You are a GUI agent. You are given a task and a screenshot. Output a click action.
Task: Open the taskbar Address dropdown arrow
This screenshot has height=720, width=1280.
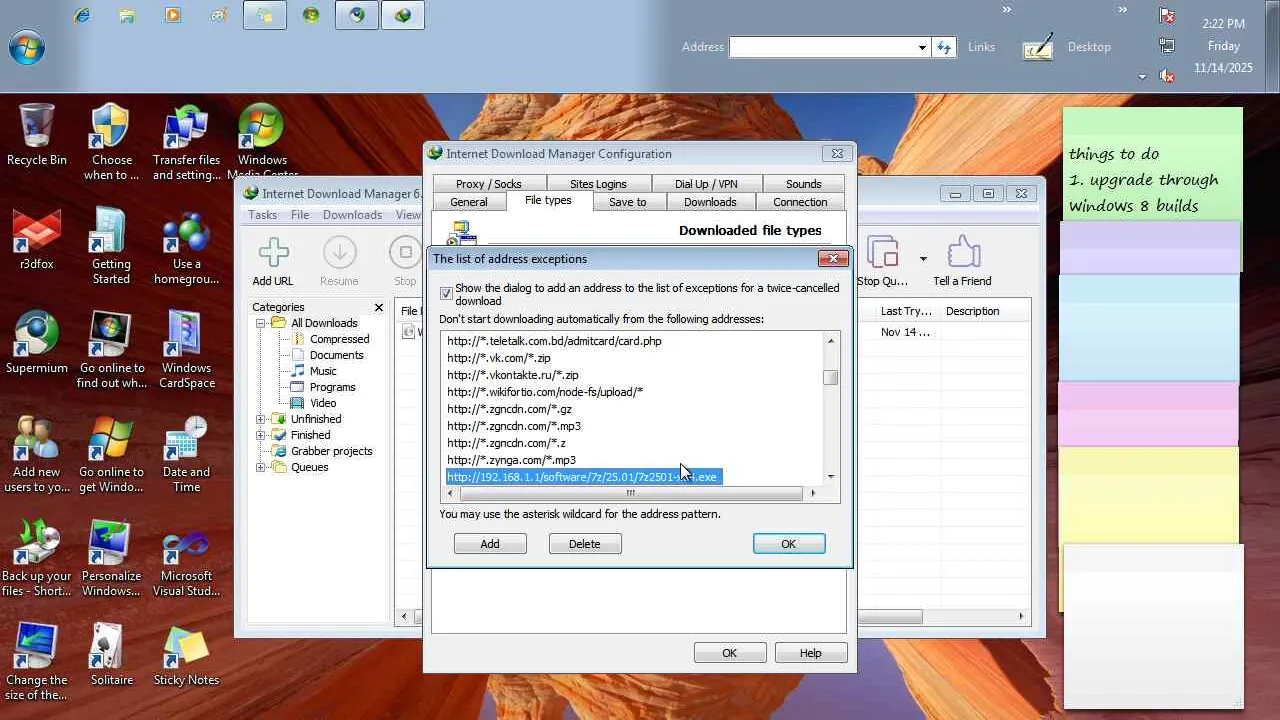coord(922,47)
